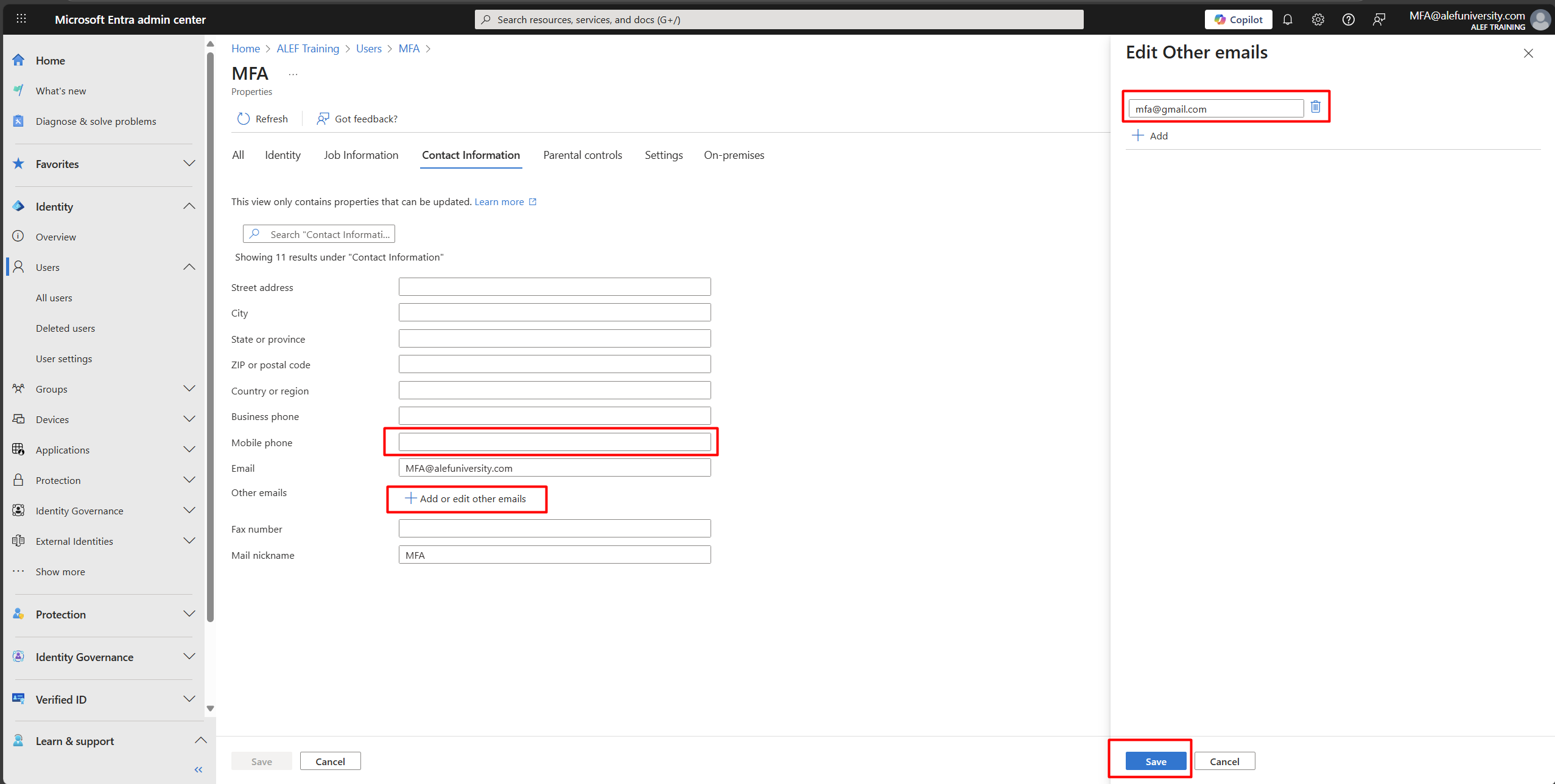Click the Street address input field

[555, 287]
